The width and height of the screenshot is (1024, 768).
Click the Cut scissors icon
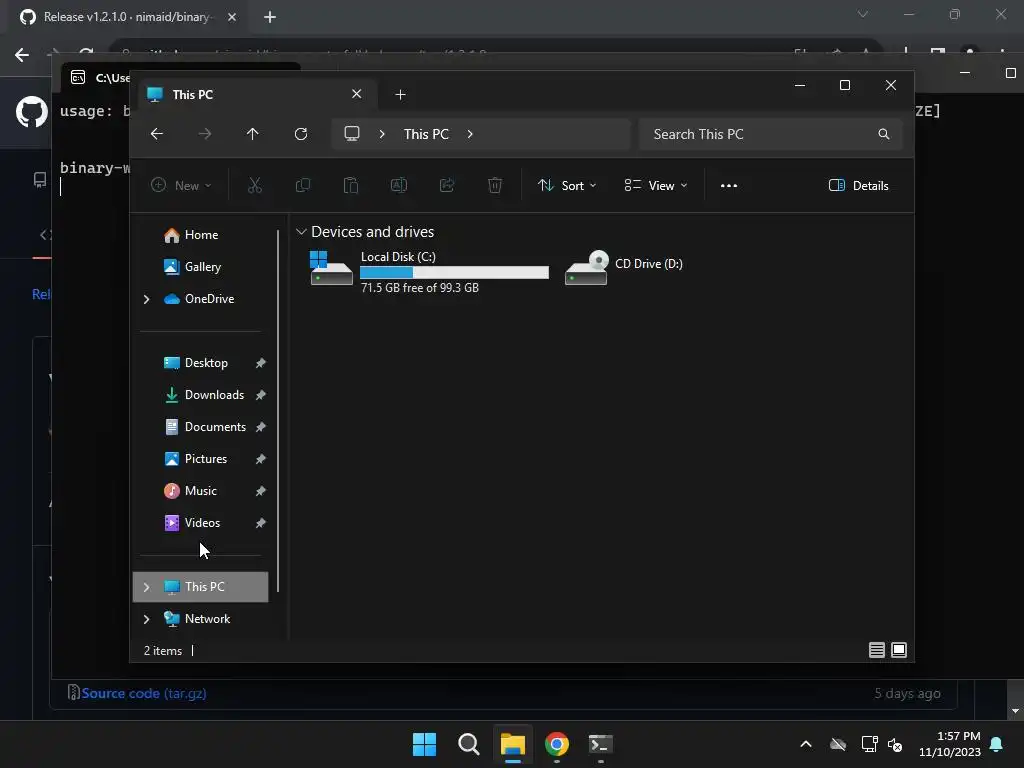pos(255,185)
